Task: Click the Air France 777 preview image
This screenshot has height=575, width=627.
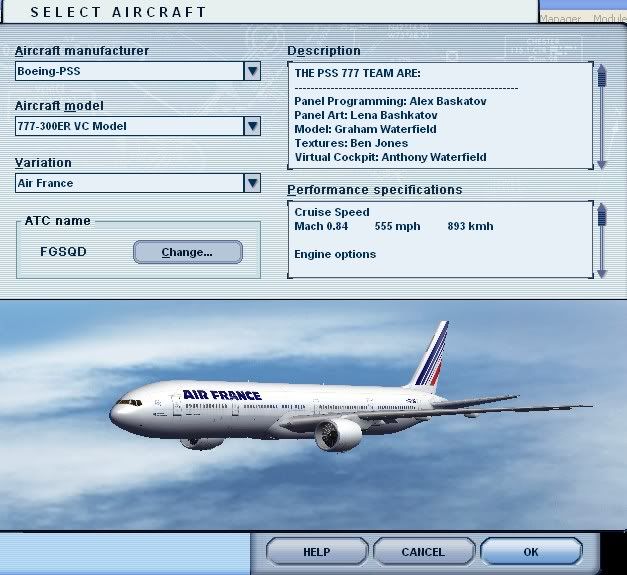Action: click(314, 415)
